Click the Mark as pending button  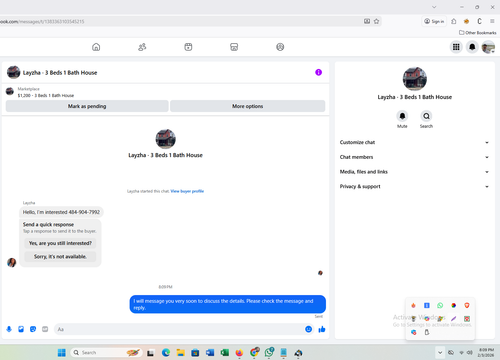coord(87,106)
